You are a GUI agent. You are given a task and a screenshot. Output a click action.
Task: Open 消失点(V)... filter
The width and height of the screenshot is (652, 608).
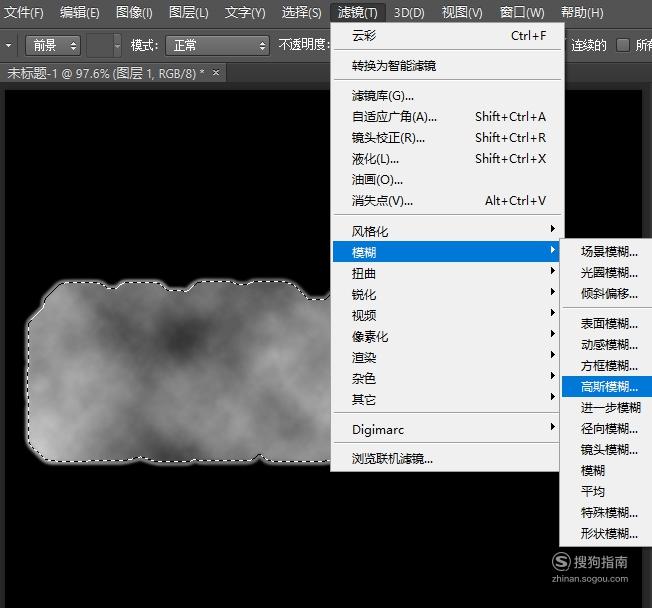447,200
